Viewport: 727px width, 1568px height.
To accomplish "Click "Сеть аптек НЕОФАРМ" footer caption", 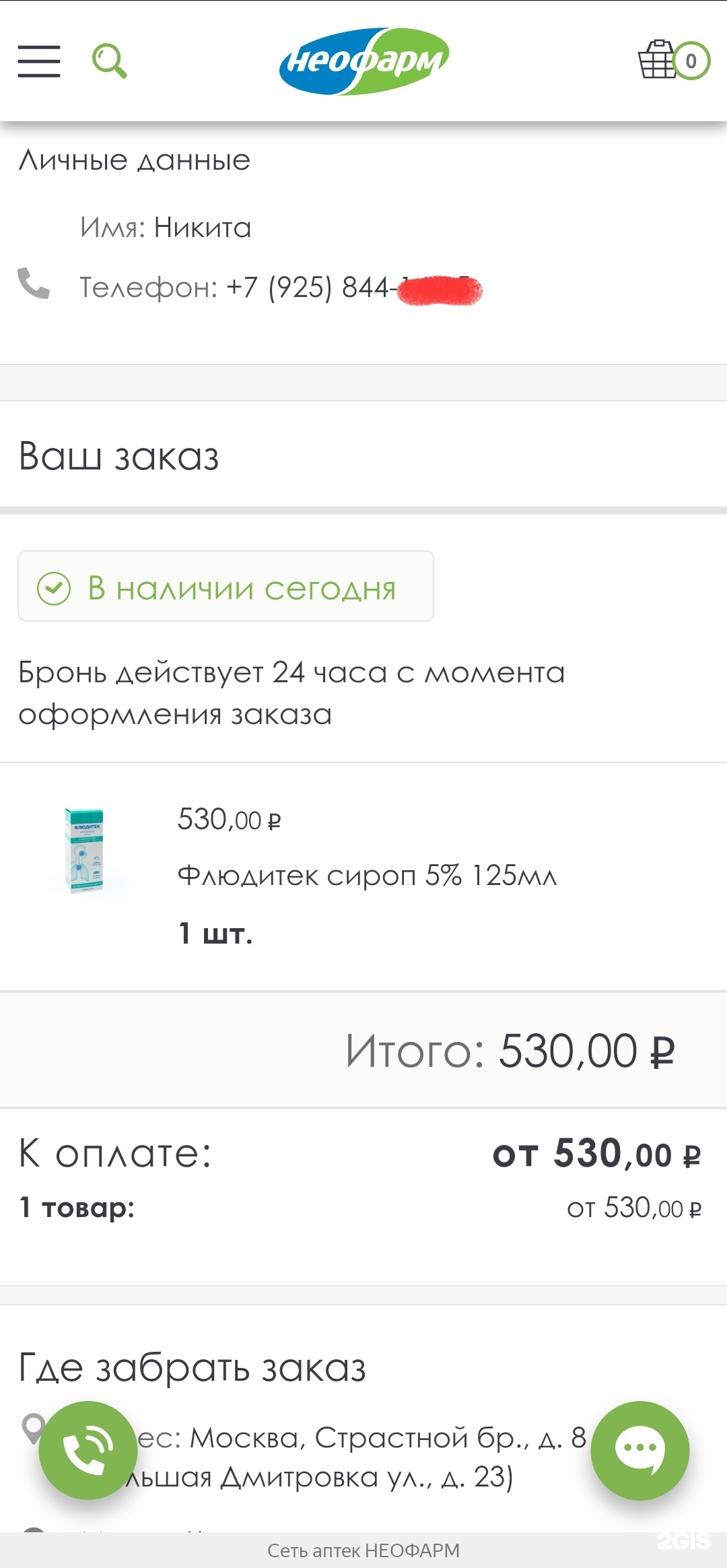I will 363,1550.
